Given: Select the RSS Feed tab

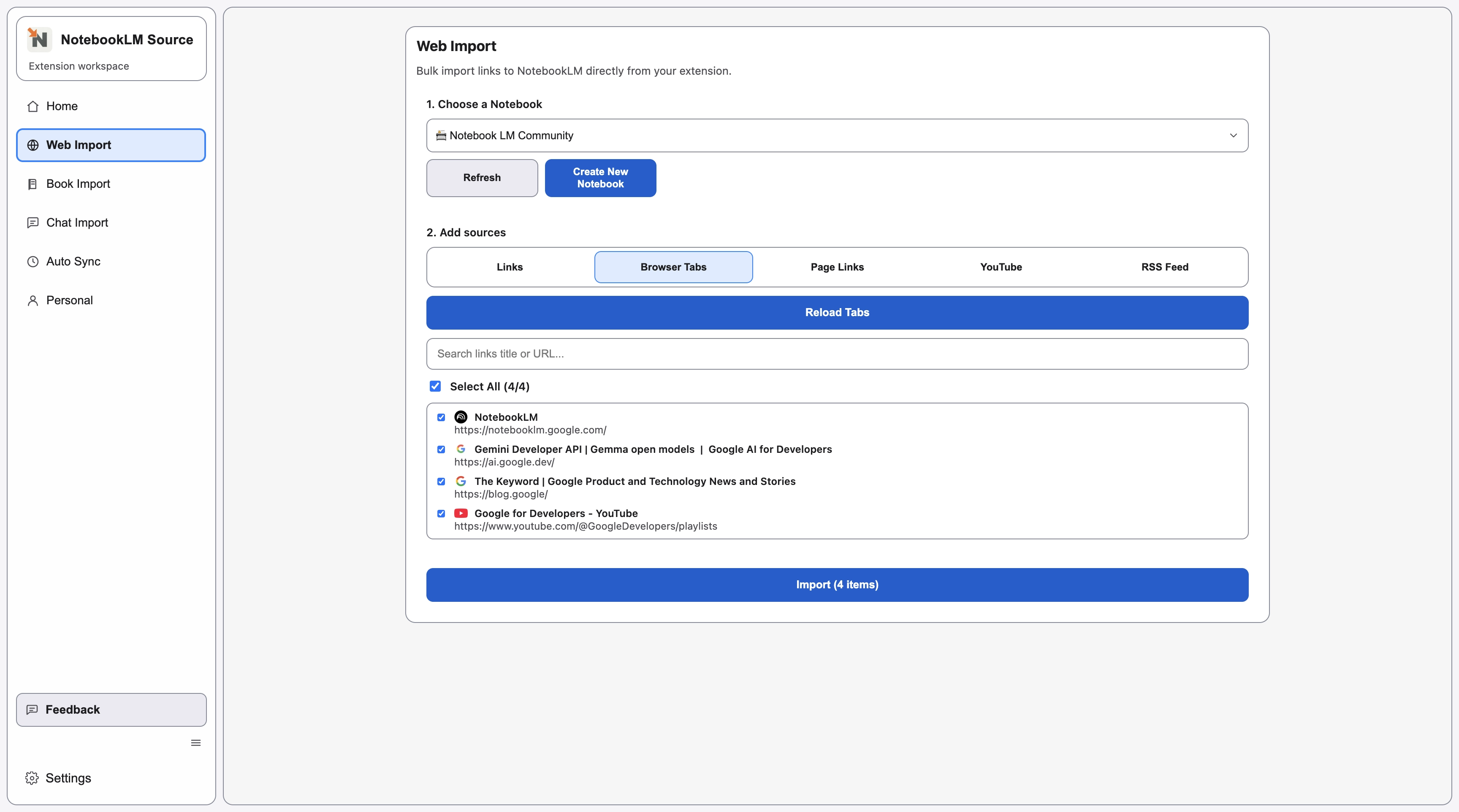Looking at the screenshot, I should [x=1164, y=267].
